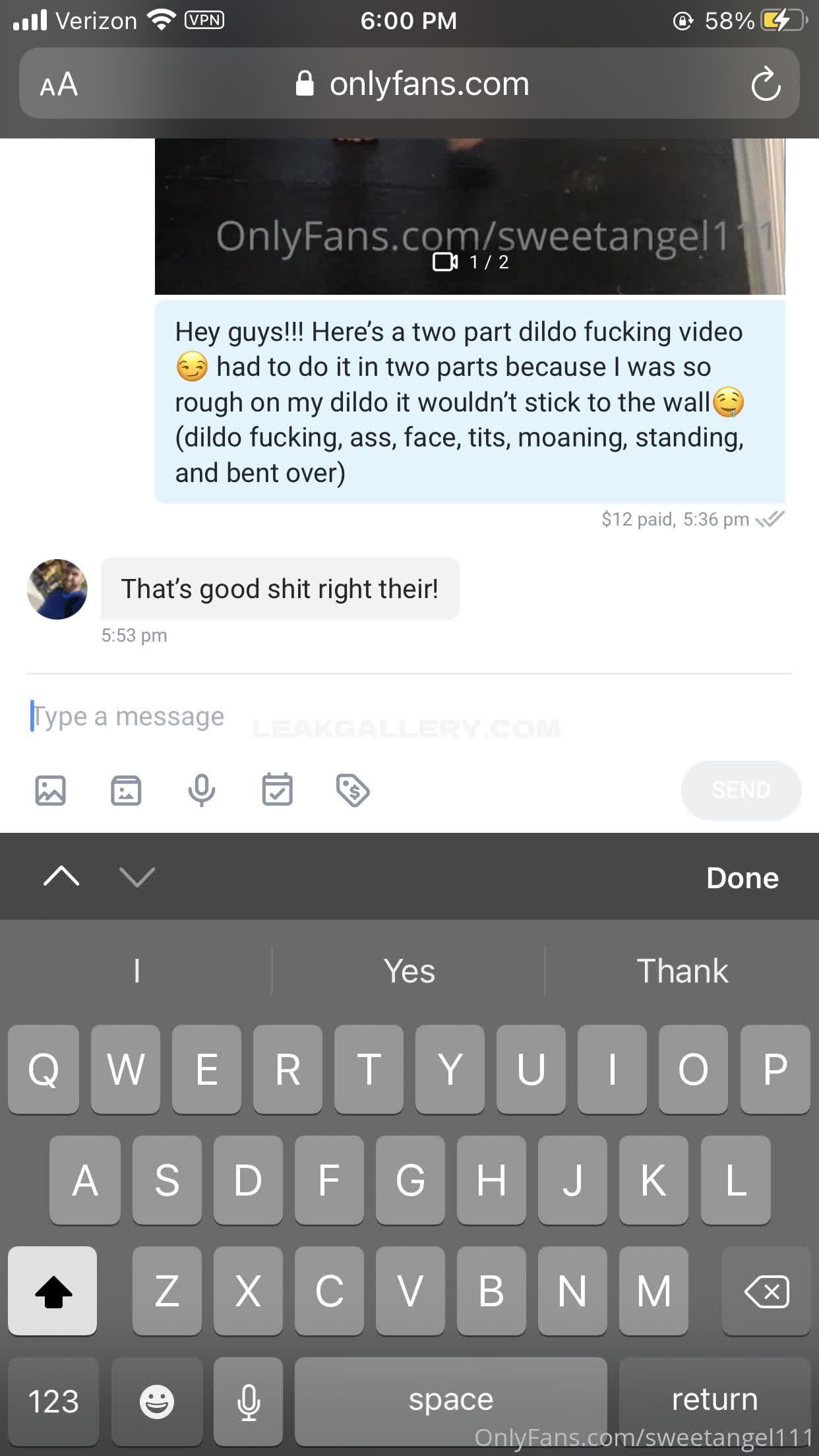
Task: Choose the "Thank" word suggestion
Action: 682,971
